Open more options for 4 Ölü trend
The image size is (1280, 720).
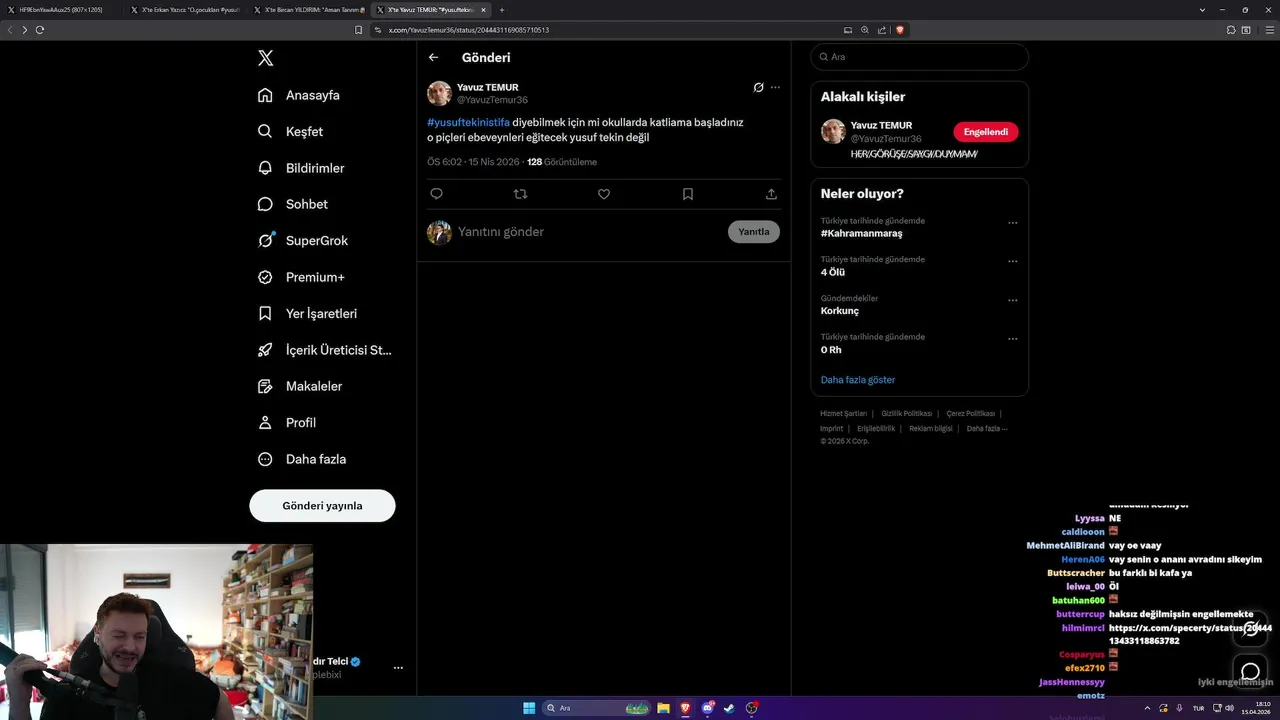[x=1013, y=261]
